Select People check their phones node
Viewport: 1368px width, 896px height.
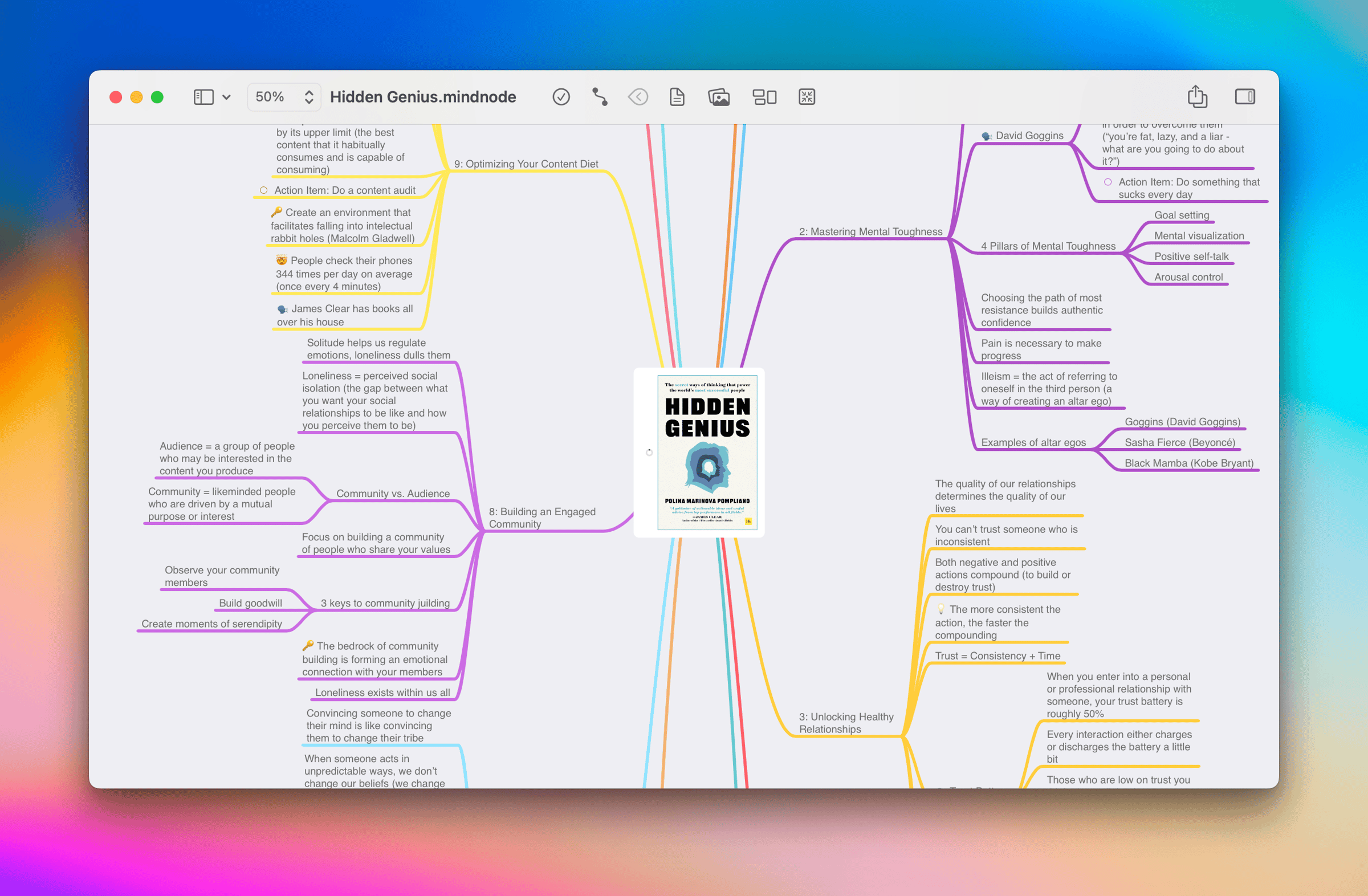click(x=344, y=274)
